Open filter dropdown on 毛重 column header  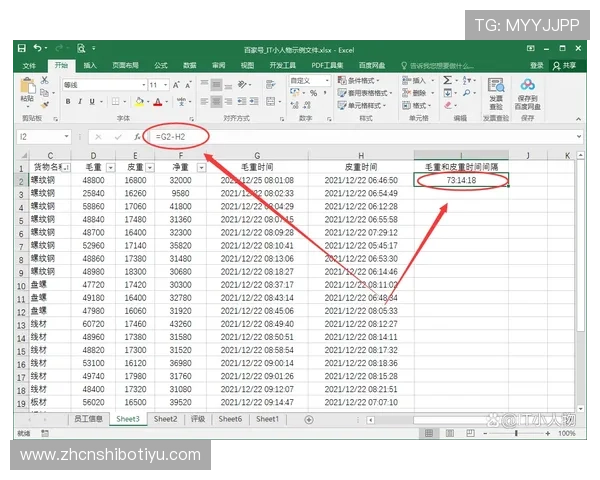click(x=110, y=167)
